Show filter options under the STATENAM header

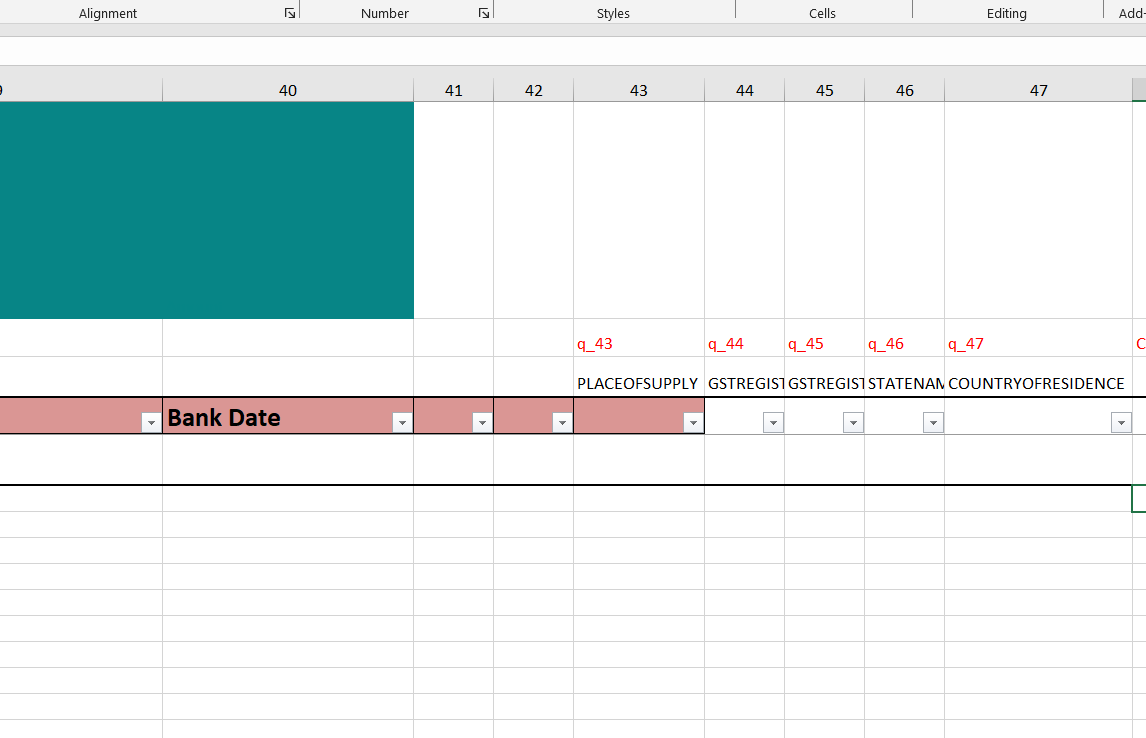click(x=933, y=423)
